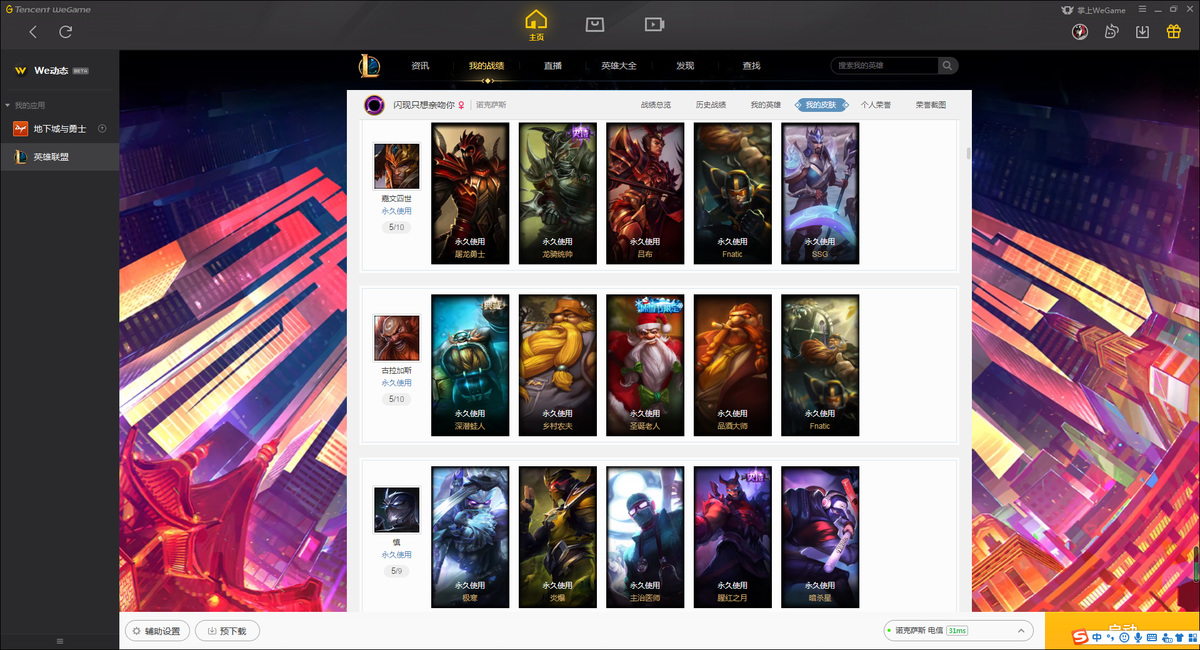This screenshot has height=650, width=1200.
Task: Collapse the 我的应用 section
Action: [x=8, y=105]
